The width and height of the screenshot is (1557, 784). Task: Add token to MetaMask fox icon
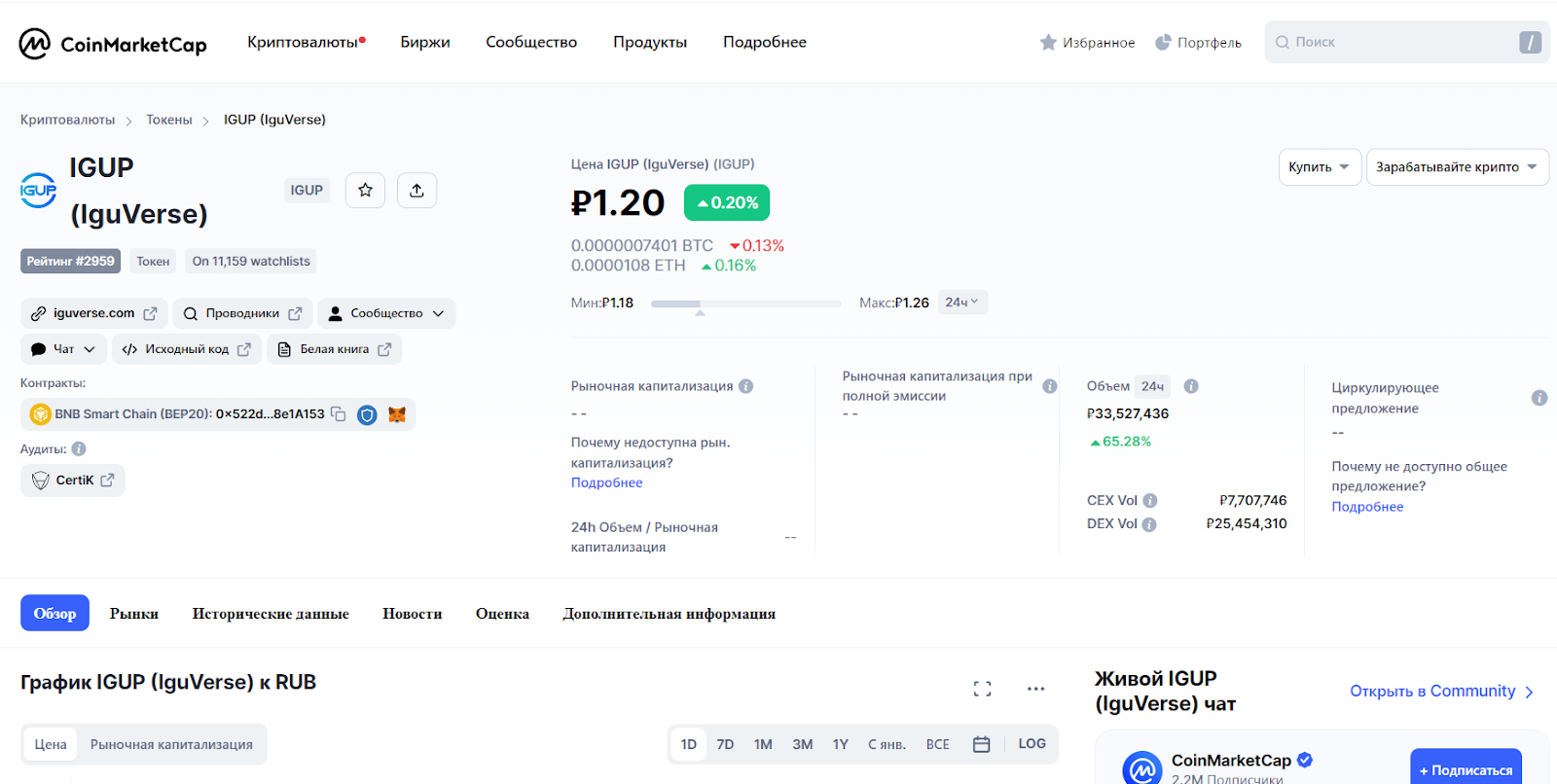[x=397, y=414]
